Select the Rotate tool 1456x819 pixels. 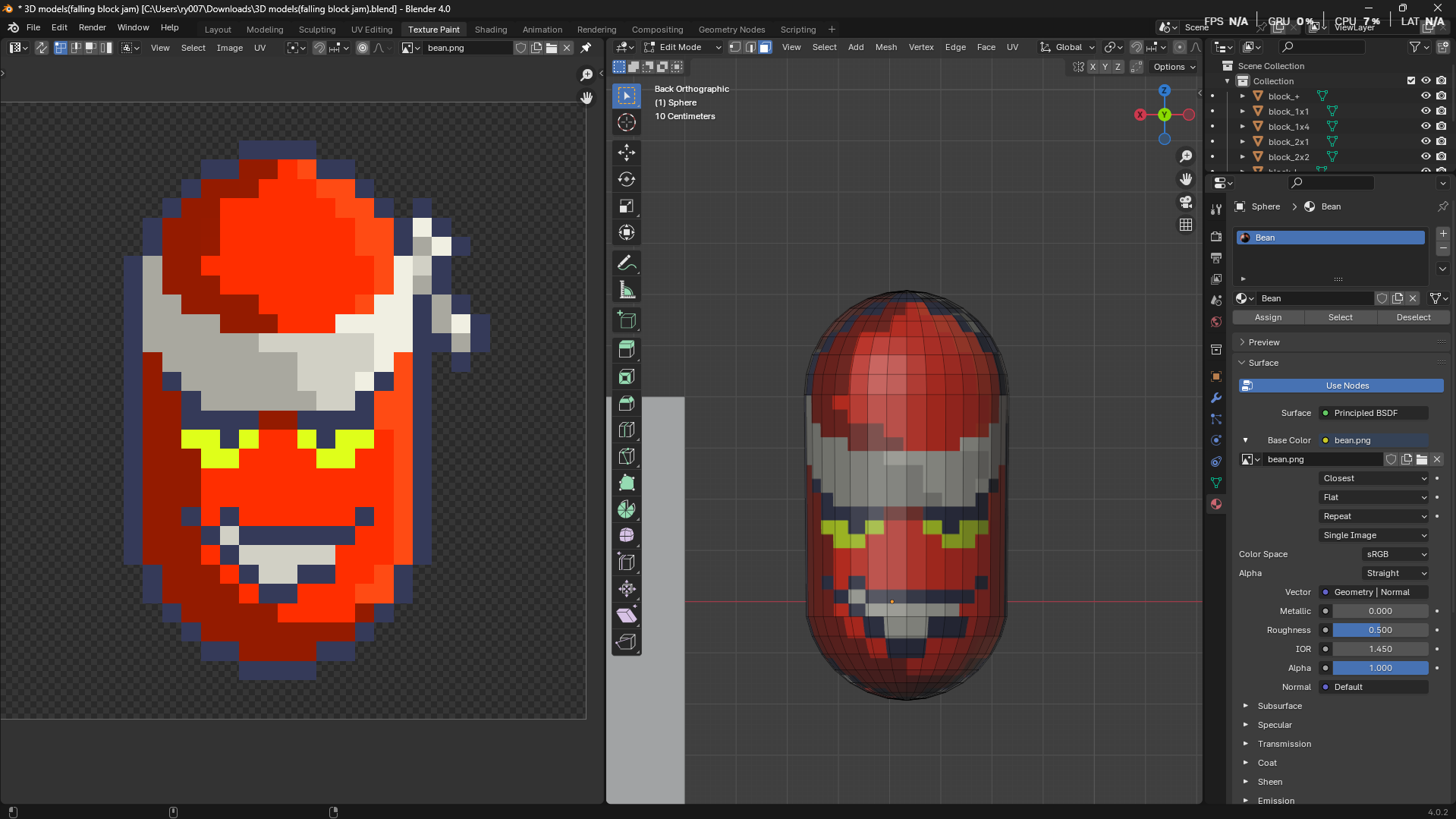pyautogui.click(x=626, y=179)
